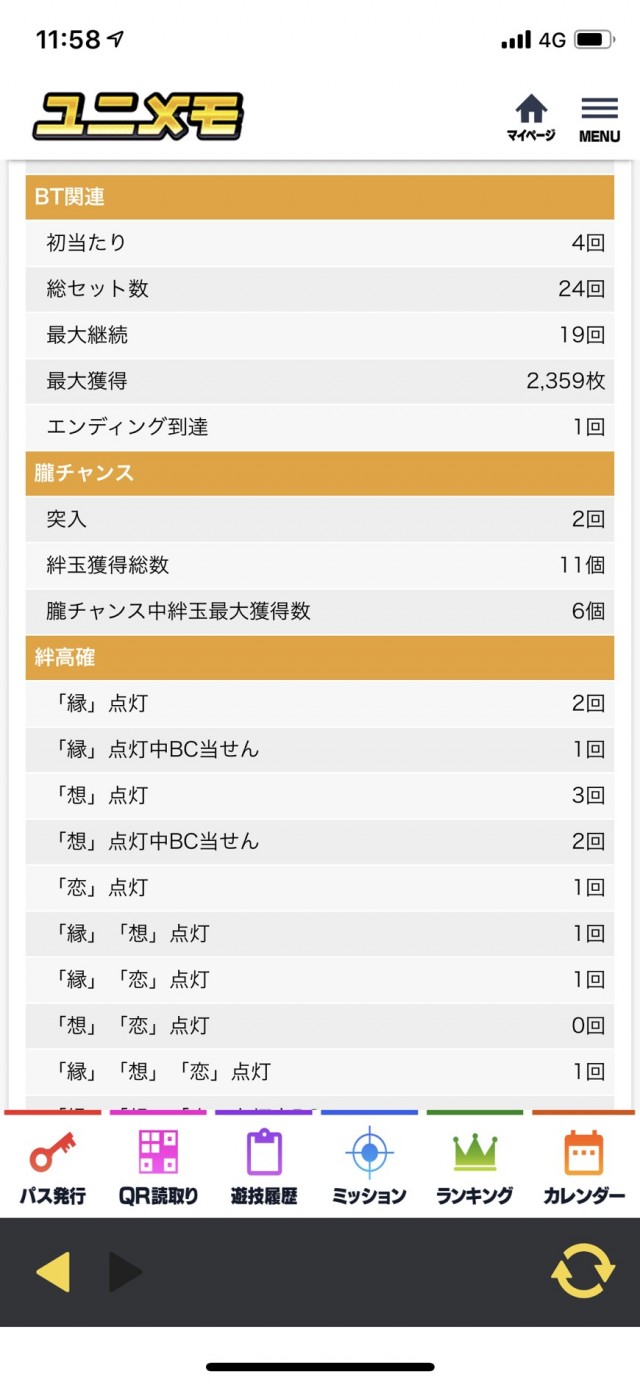Screen dimensions: 640x1385
Task: Tap the 絆高確 section header
Action: coord(320,657)
